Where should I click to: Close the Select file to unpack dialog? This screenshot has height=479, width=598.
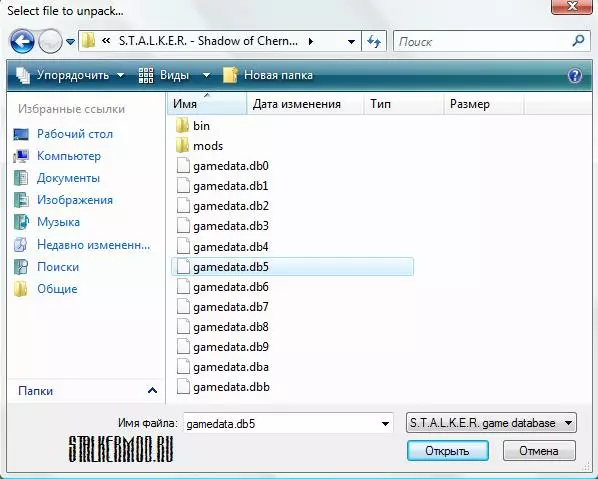click(x=572, y=6)
